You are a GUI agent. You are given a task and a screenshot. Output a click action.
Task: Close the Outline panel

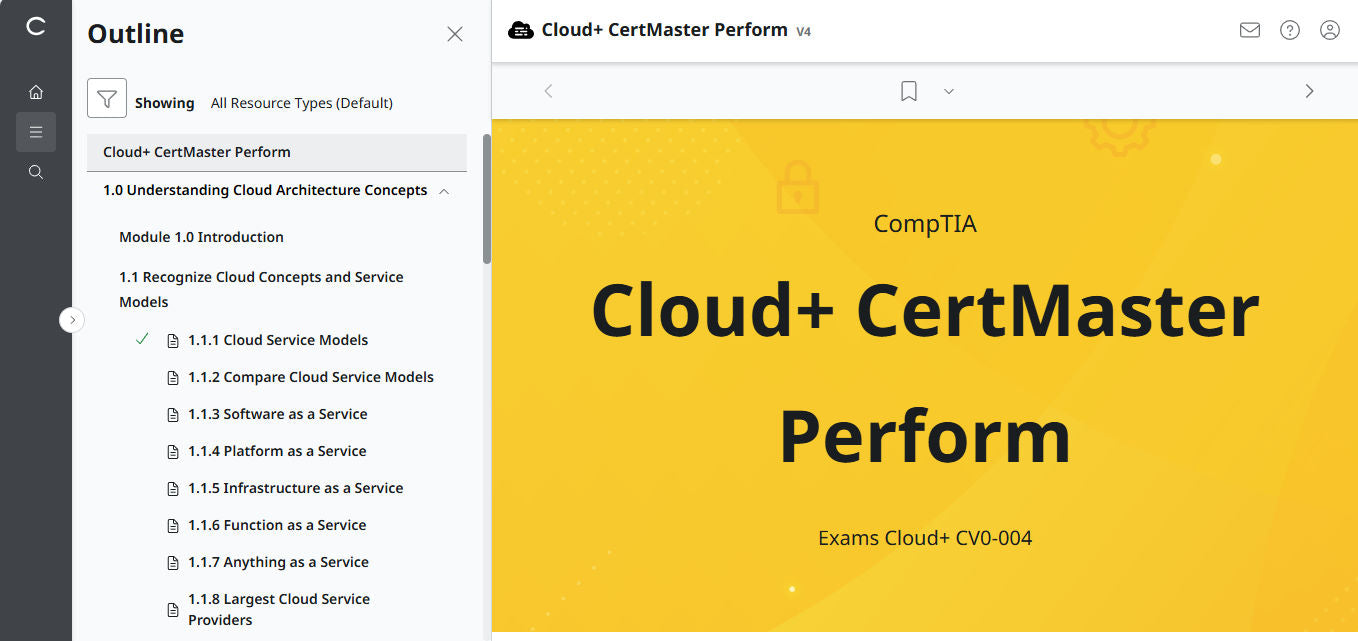click(x=455, y=33)
